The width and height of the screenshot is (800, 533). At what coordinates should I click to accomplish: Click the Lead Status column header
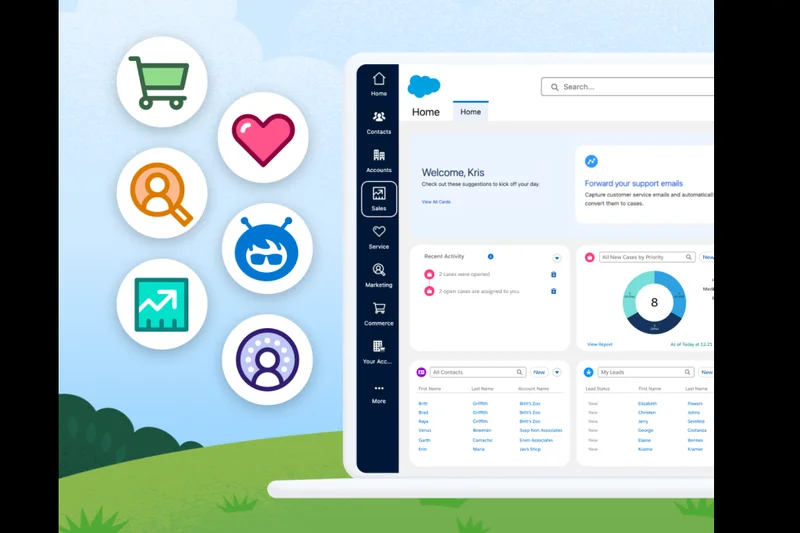click(x=597, y=389)
